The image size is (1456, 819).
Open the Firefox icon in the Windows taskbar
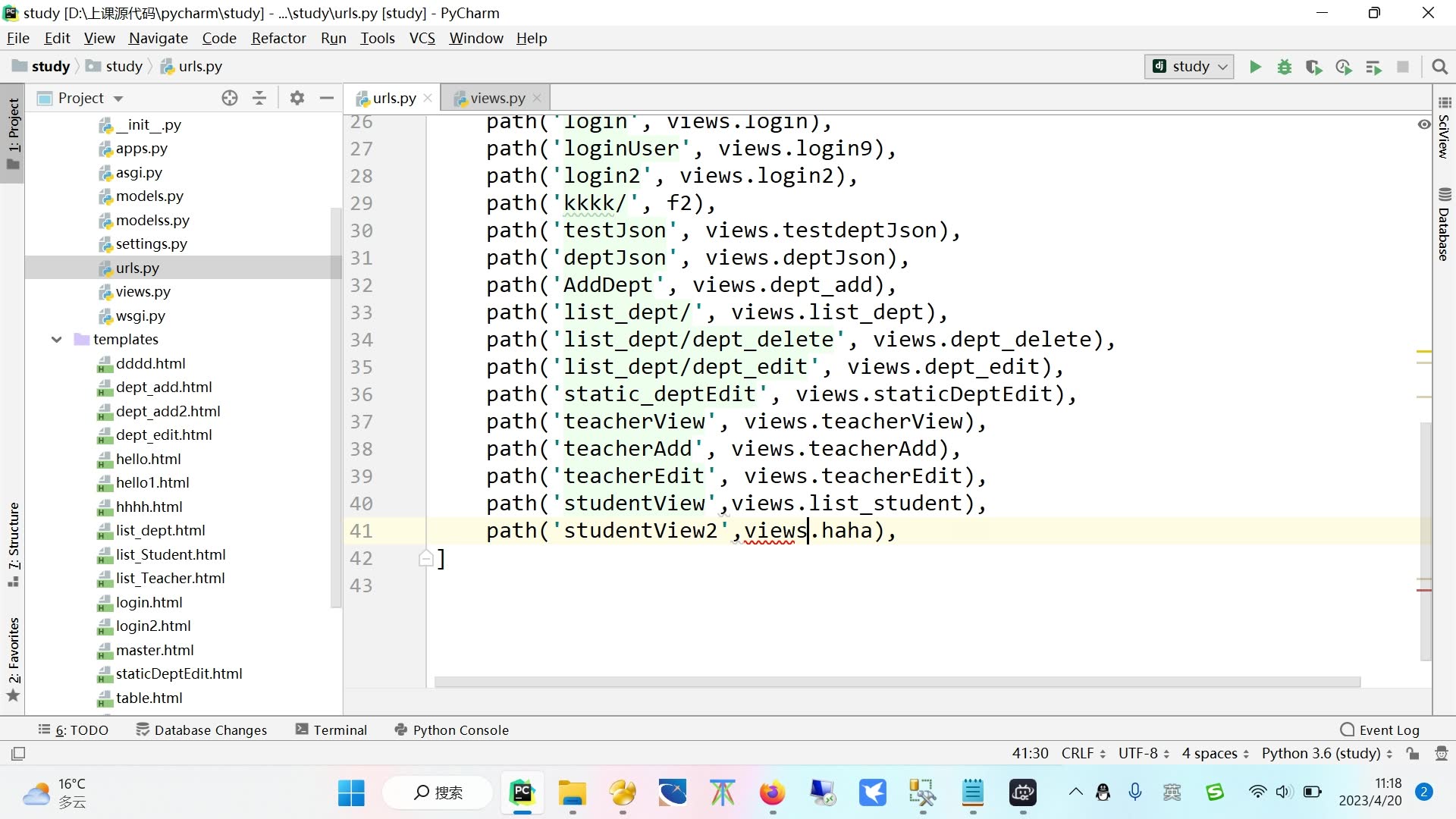(772, 793)
